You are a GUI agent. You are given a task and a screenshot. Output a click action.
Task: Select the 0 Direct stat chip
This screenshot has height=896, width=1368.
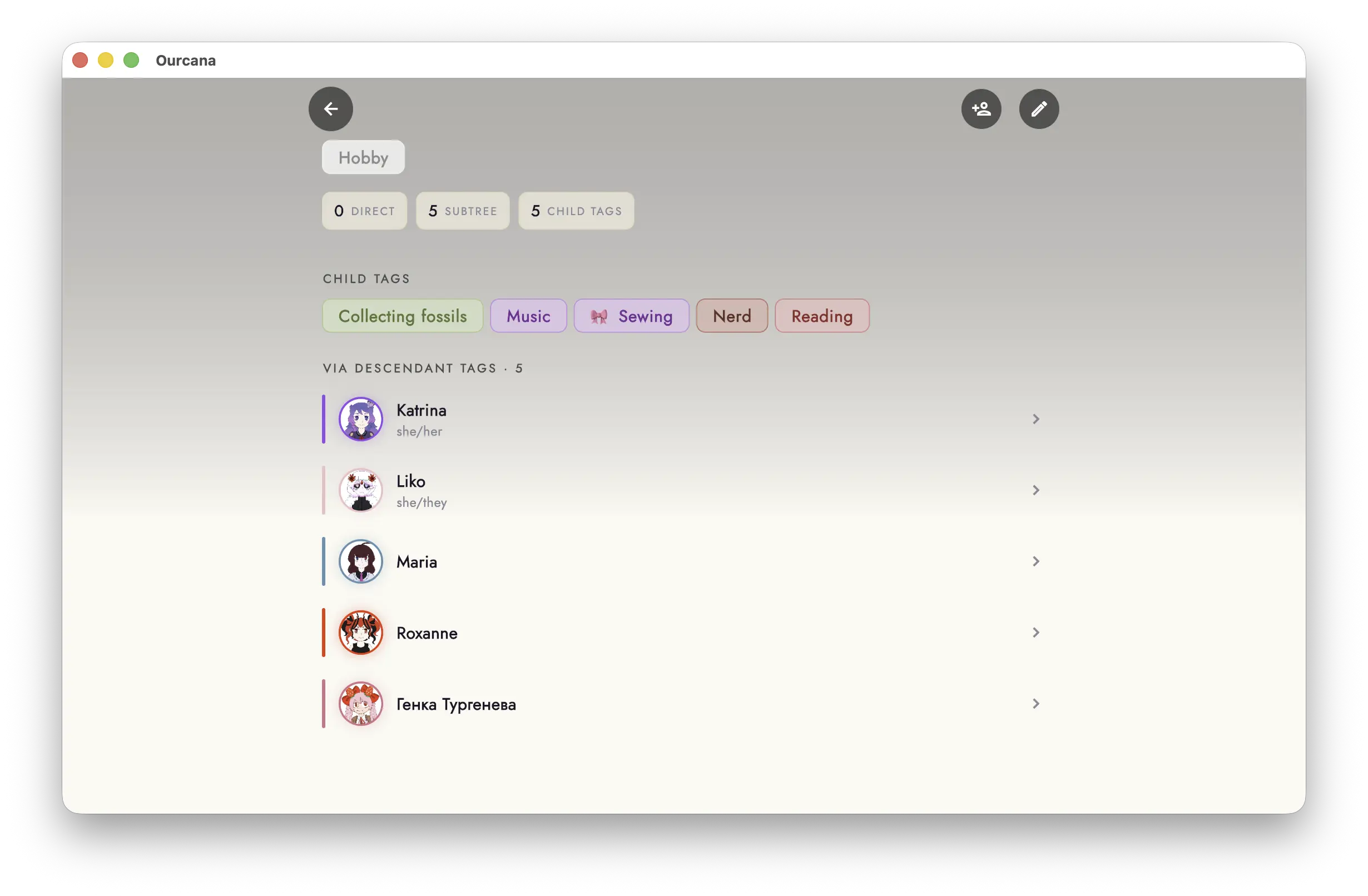pos(364,211)
